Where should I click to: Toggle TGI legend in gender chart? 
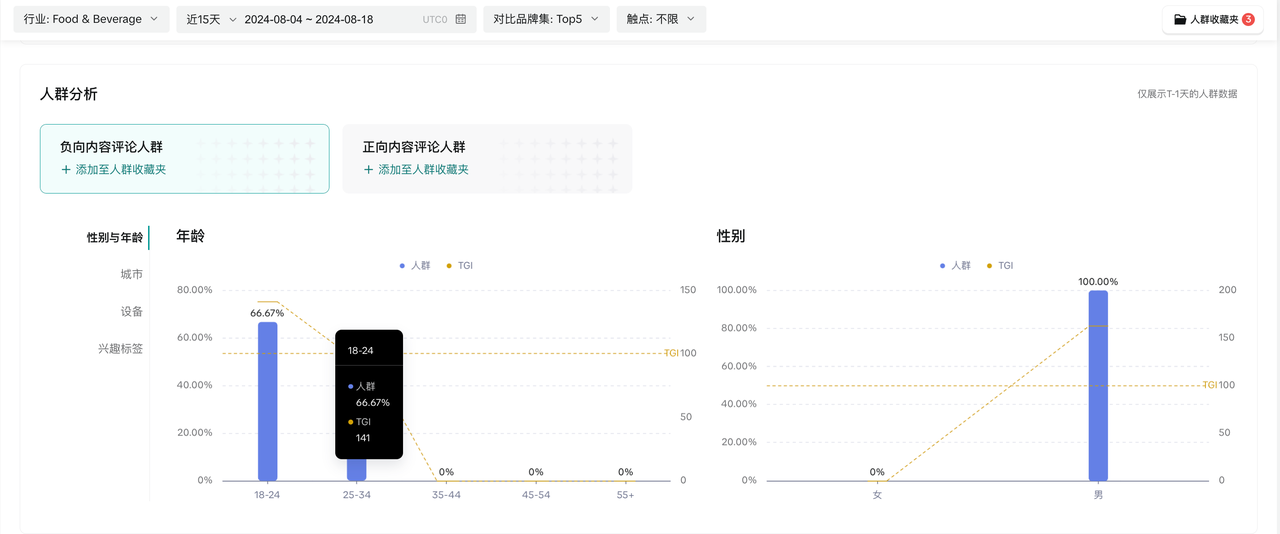coord(1000,266)
